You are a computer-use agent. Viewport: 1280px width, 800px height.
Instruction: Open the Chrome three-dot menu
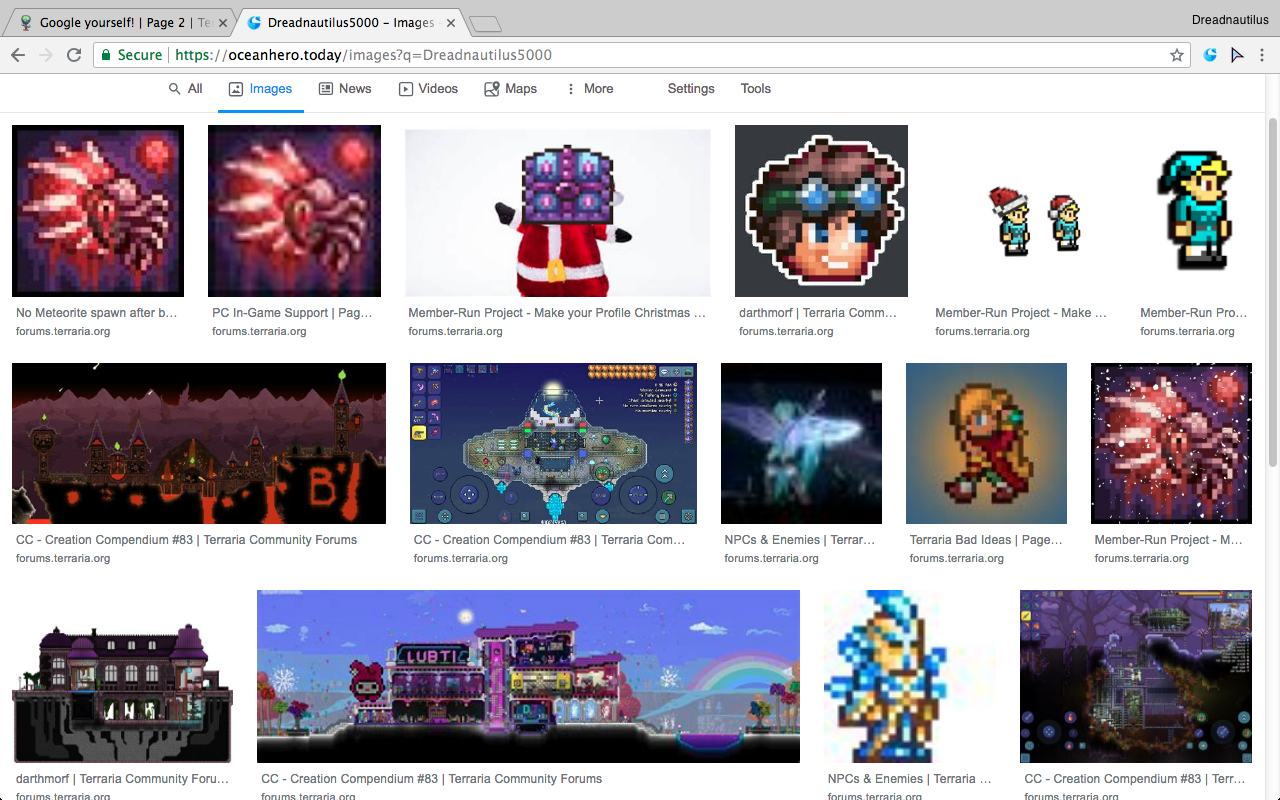1263,55
